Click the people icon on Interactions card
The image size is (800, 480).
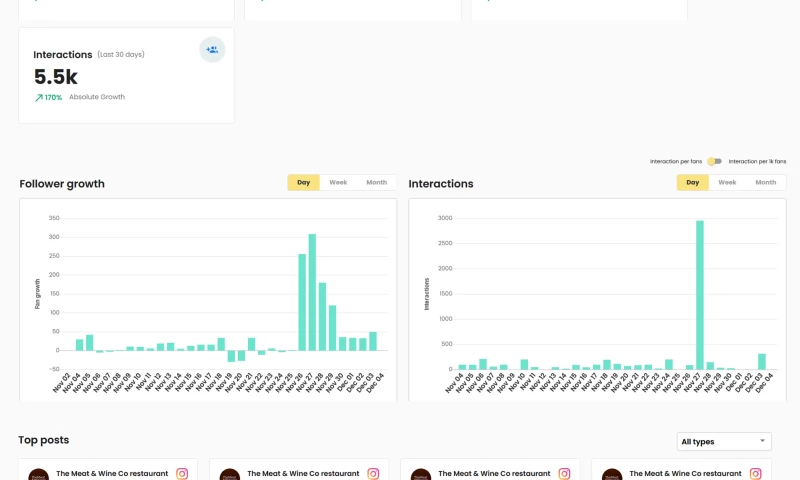pyautogui.click(x=212, y=49)
